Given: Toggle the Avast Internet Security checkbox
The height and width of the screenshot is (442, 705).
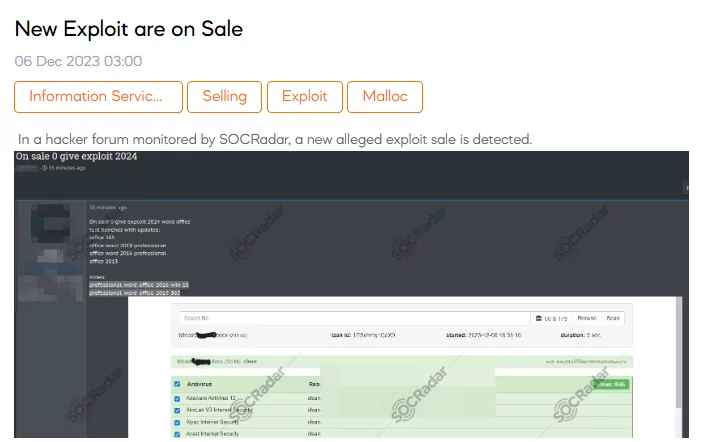Looking at the screenshot, I should pyautogui.click(x=177, y=434).
